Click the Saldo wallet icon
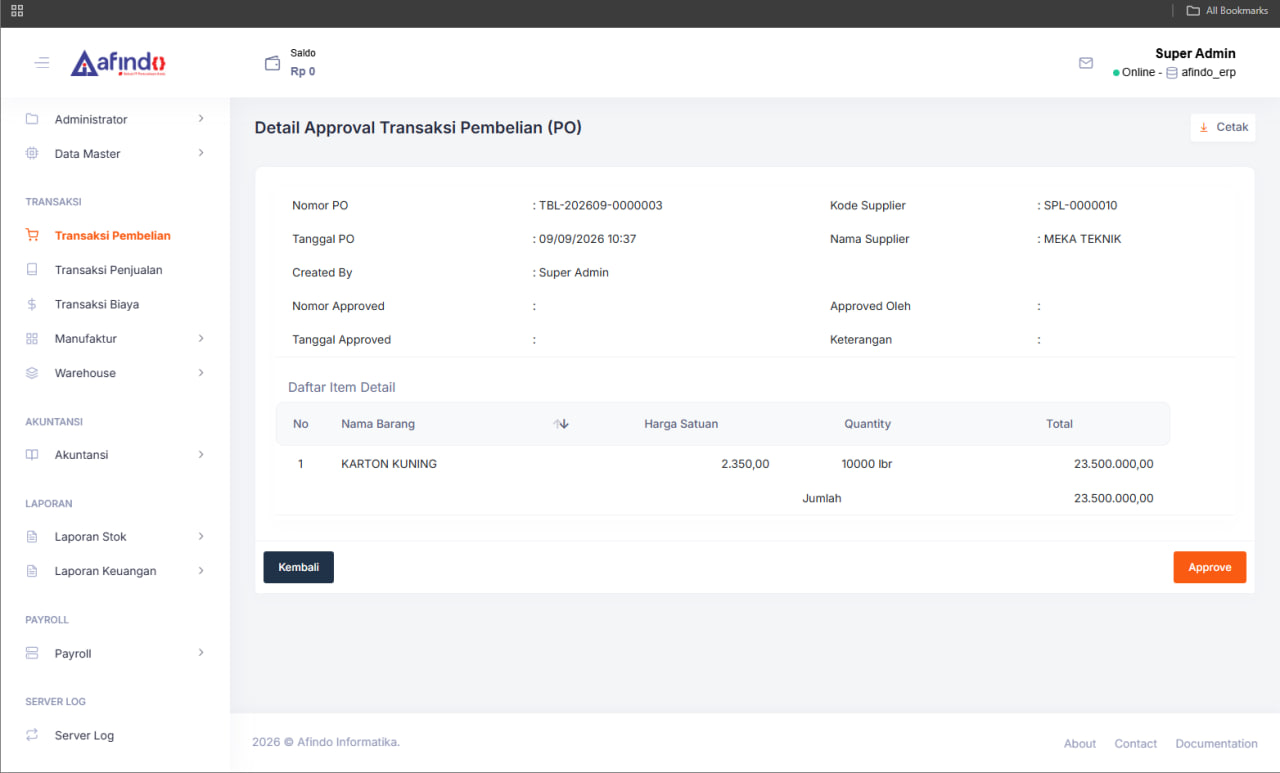This screenshot has height=773, width=1280. pyautogui.click(x=272, y=63)
